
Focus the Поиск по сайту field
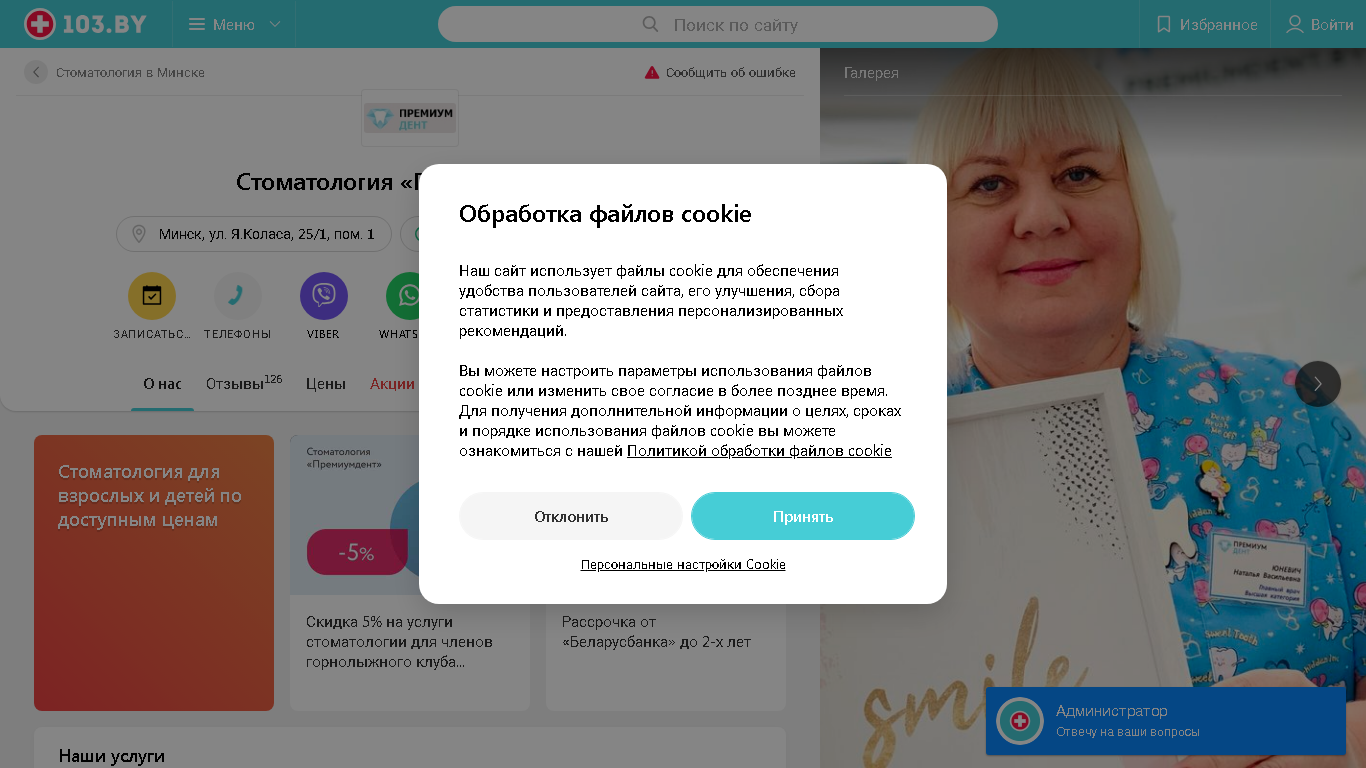pyautogui.click(x=718, y=24)
